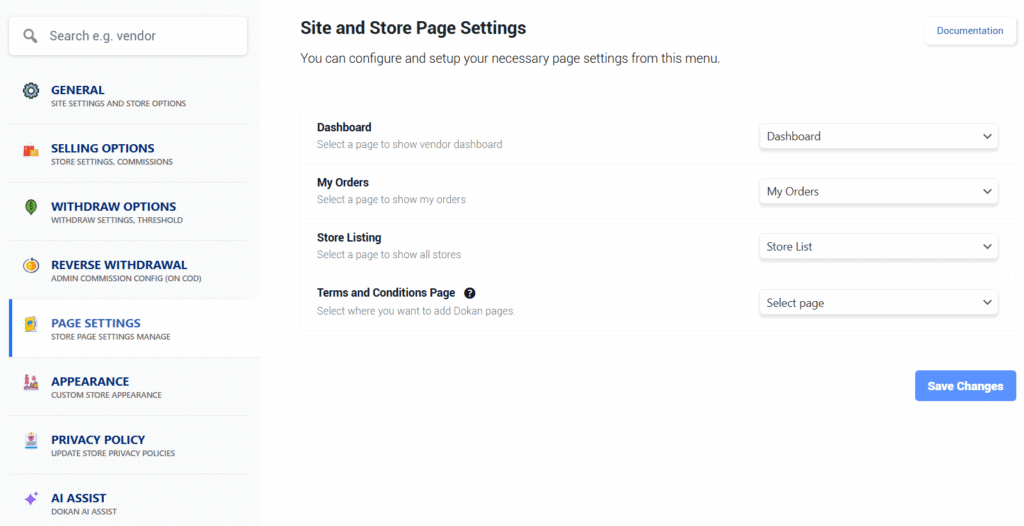Viewport: 1024px width, 526px height.
Task: Go to Selling Options settings tab
Action: click(103, 153)
